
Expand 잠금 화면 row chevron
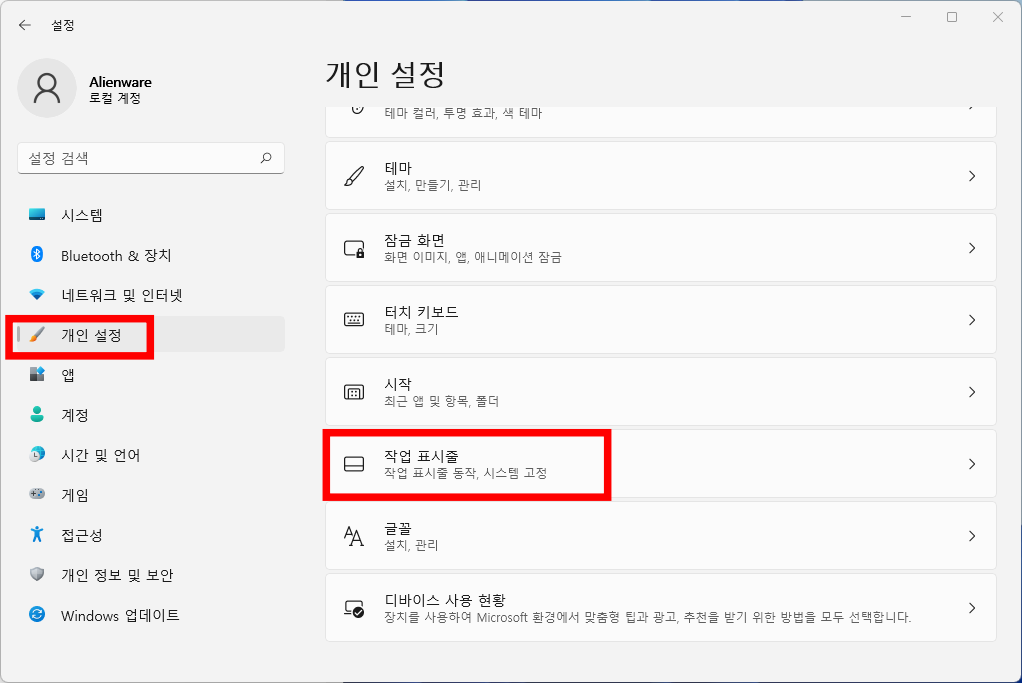click(972, 248)
